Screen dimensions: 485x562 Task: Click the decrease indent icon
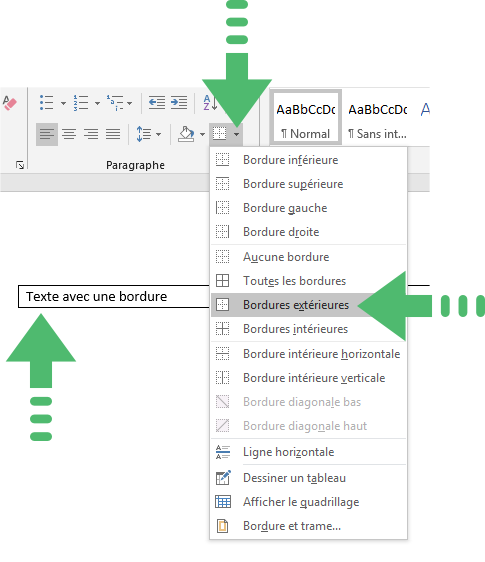pyautogui.click(x=157, y=103)
